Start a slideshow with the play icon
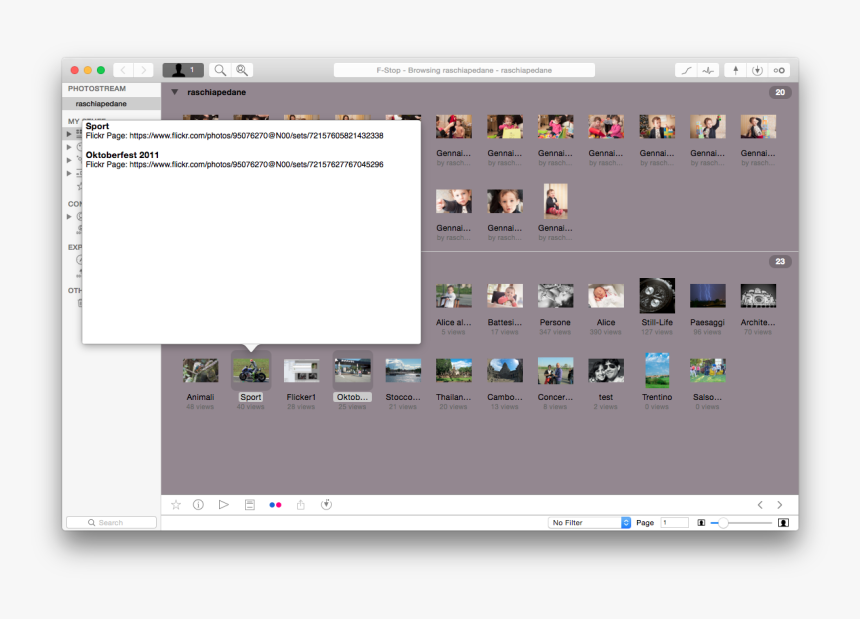Image resolution: width=860 pixels, height=619 pixels. (x=224, y=505)
